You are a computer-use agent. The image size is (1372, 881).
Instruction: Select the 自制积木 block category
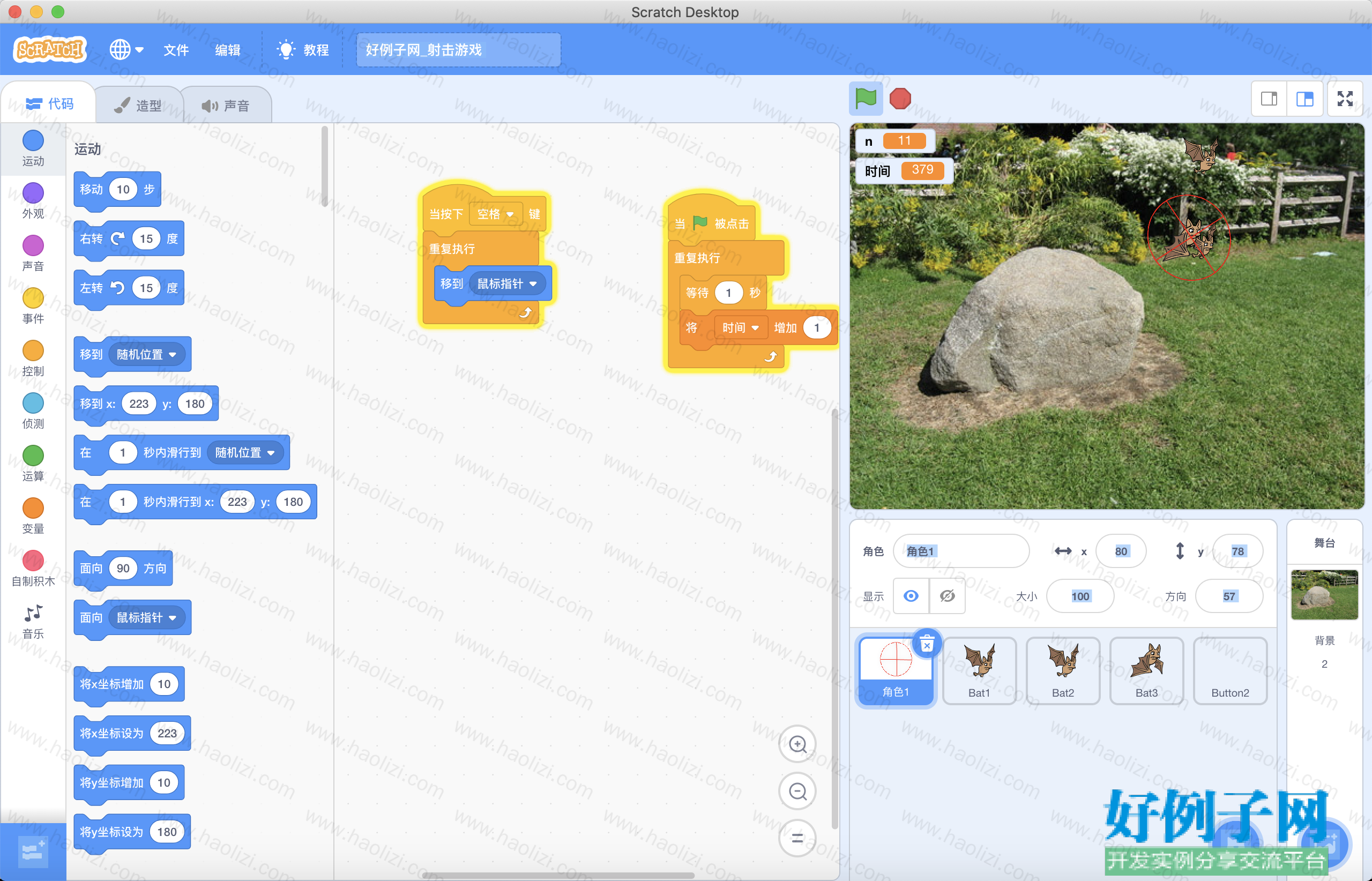pos(33,569)
